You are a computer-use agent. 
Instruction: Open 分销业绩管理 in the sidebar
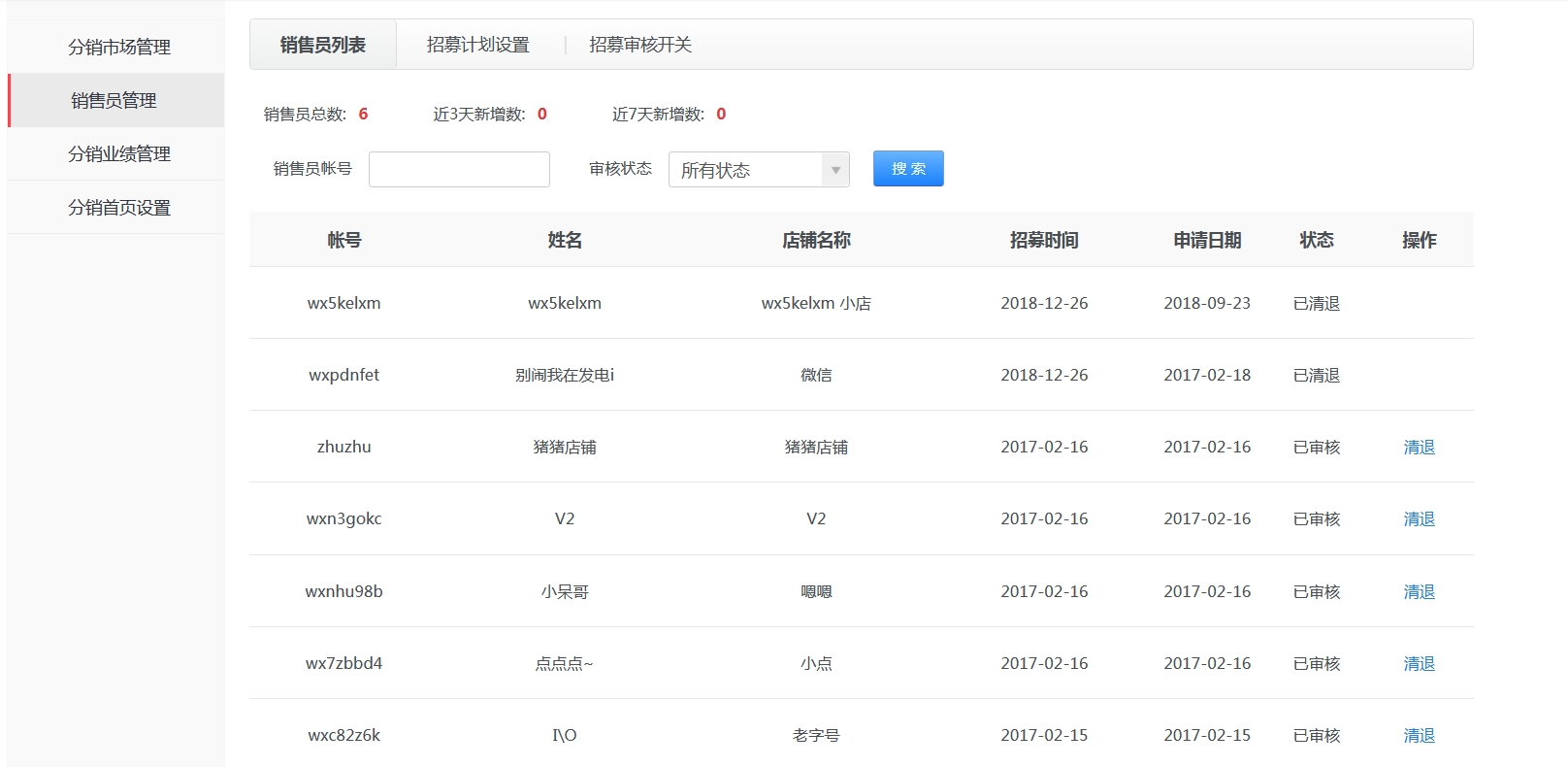click(118, 153)
